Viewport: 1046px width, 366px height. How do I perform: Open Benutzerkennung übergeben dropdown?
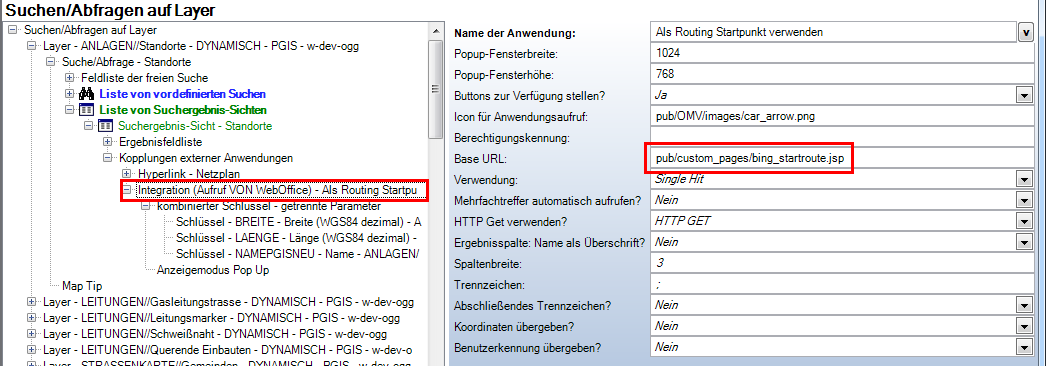click(x=1024, y=347)
